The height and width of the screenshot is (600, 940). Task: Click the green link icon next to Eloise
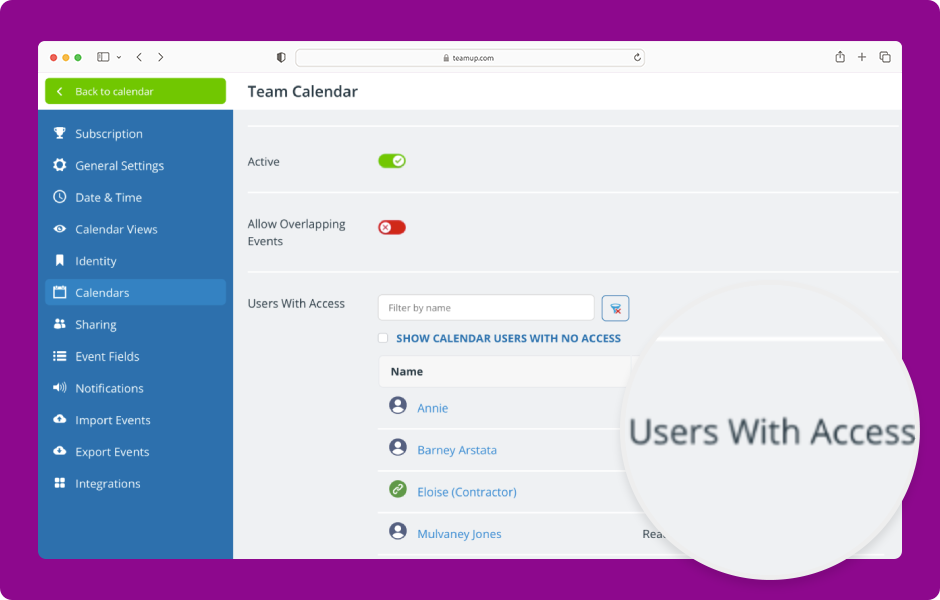398,490
